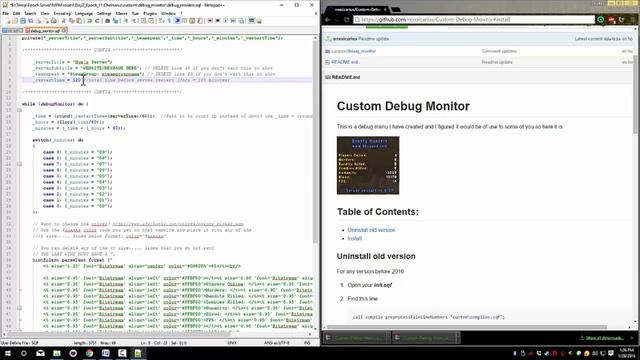Click the github.com address bar
The height and width of the screenshot is (360, 640).
click(x=473, y=20)
